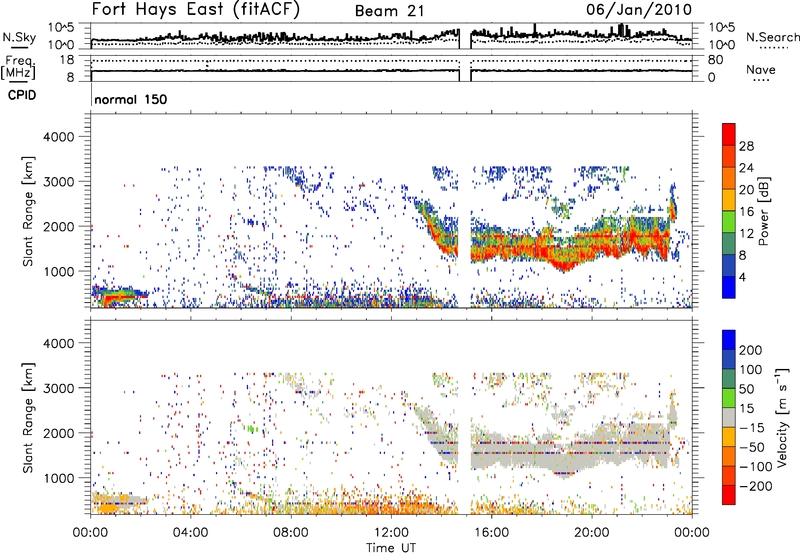Image resolution: width=800 pixels, height=554 pixels.
Task: Click the 'N.Sky' legend label
Action: point(19,37)
